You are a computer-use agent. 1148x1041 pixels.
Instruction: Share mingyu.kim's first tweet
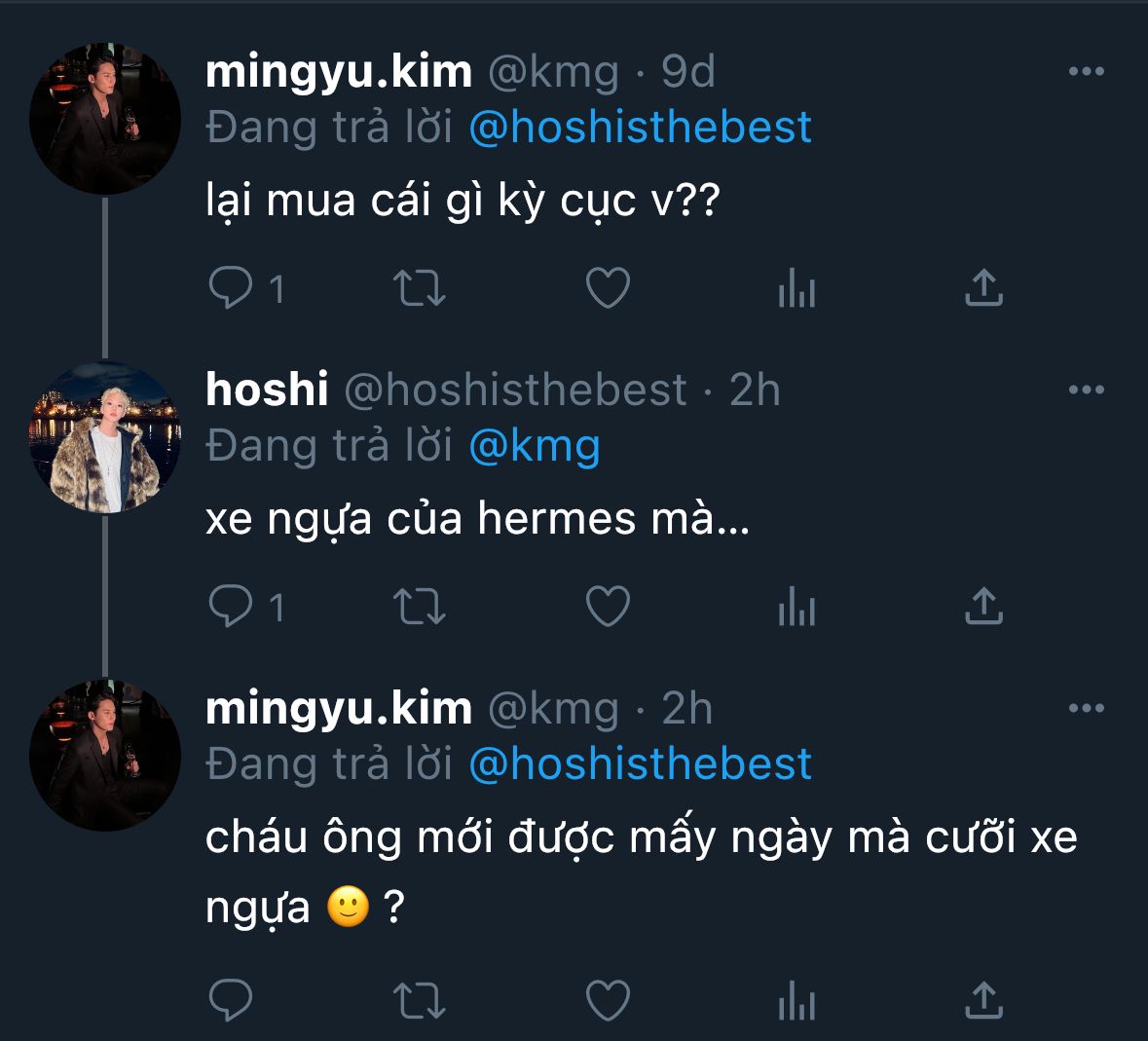click(x=983, y=287)
